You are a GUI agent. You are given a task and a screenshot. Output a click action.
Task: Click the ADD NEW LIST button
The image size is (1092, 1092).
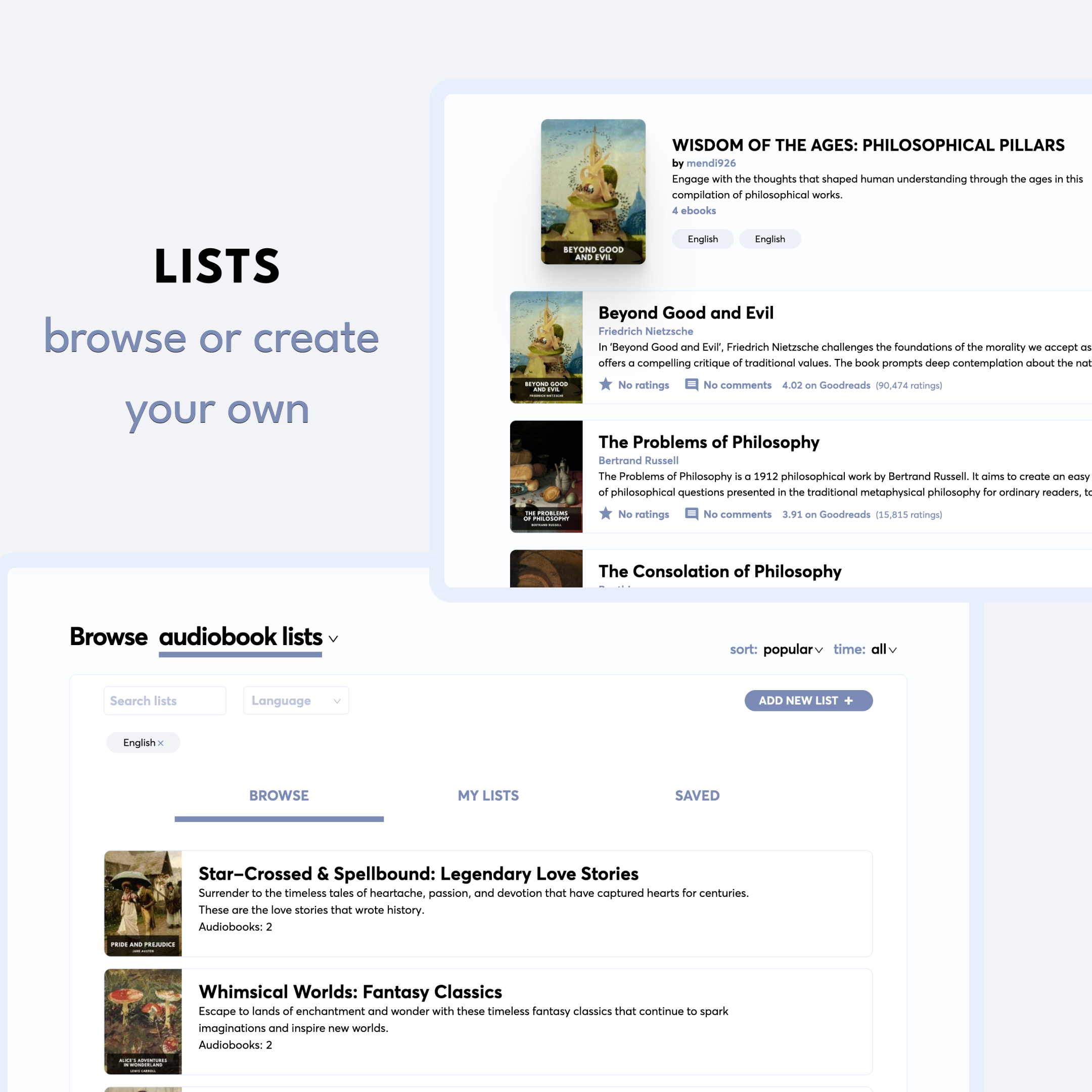(808, 701)
